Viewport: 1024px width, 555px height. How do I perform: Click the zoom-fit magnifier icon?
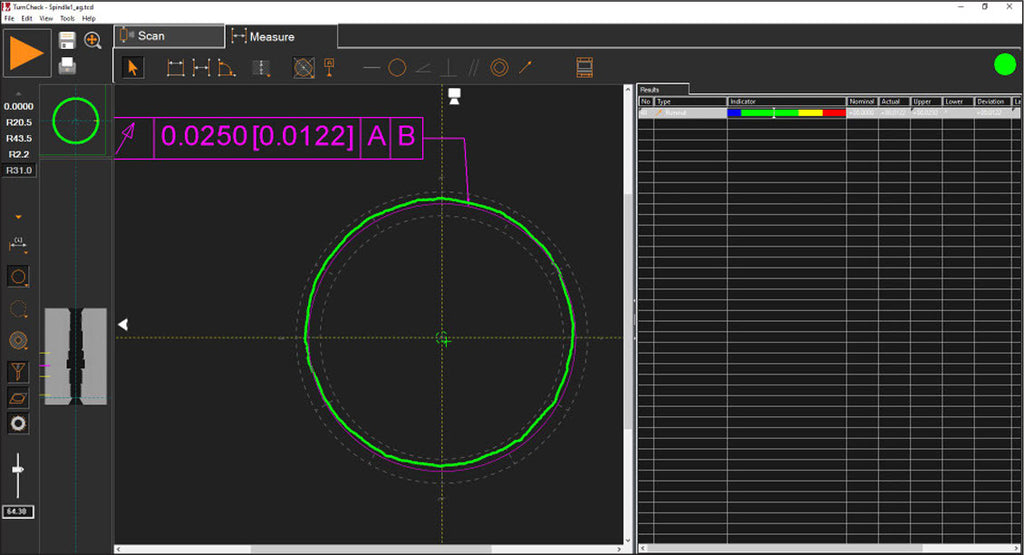click(x=93, y=40)
